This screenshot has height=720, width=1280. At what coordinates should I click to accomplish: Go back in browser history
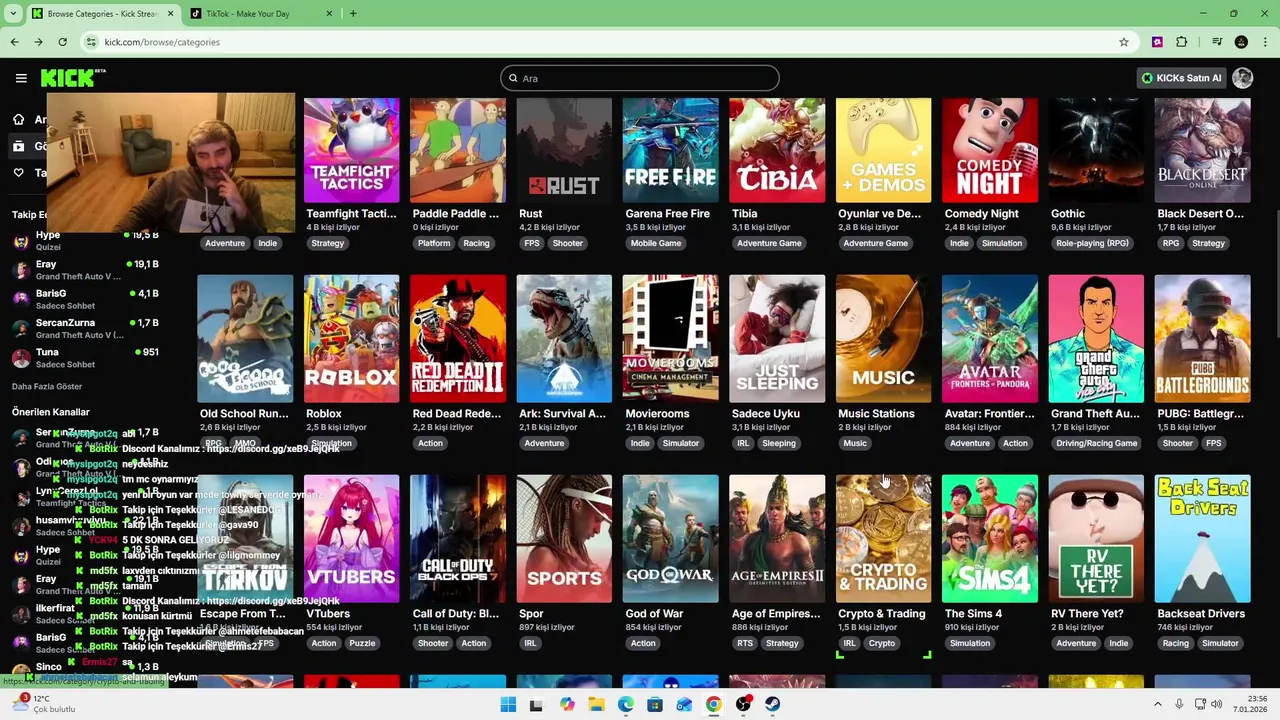[14, 42]
